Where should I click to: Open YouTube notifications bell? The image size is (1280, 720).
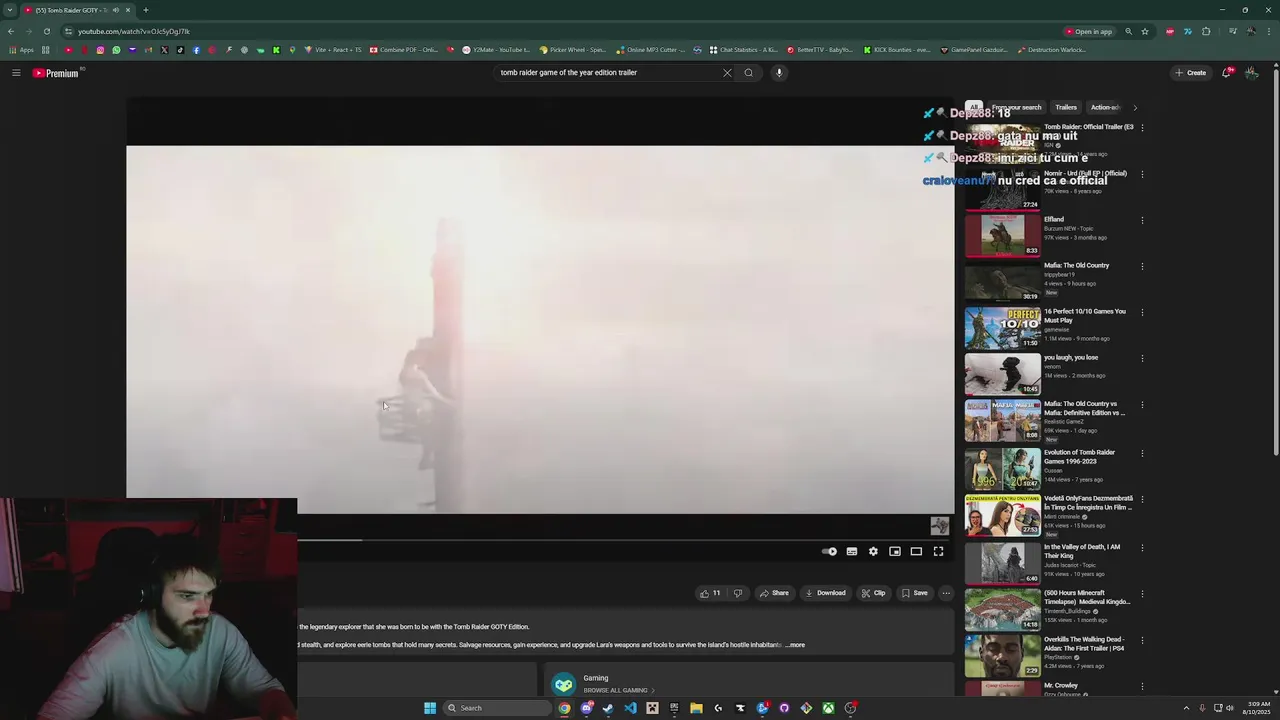pyautogui.click(x=1227, y=73)
